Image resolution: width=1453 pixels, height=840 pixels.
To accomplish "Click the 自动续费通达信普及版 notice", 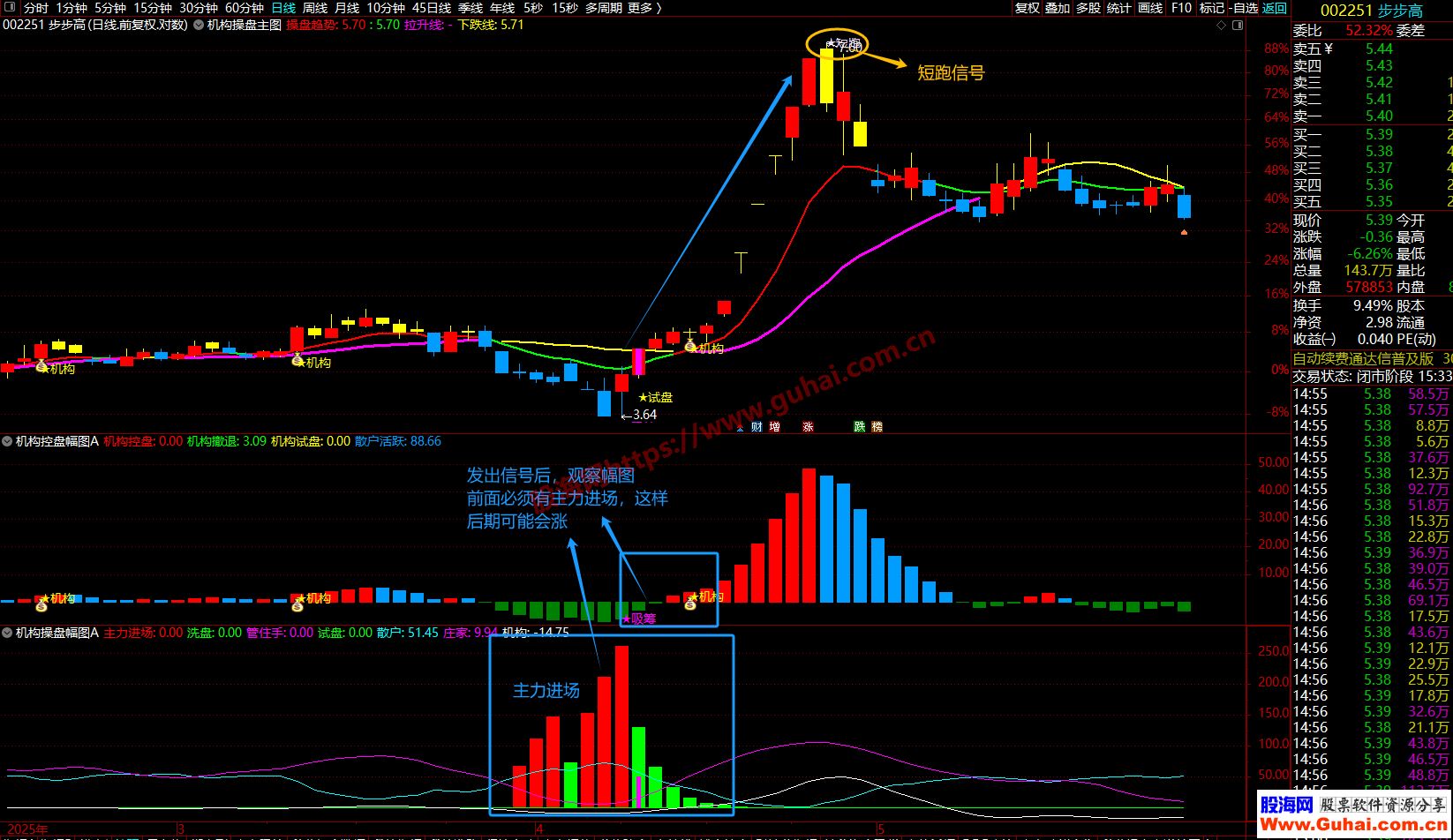I will 1363,359.
